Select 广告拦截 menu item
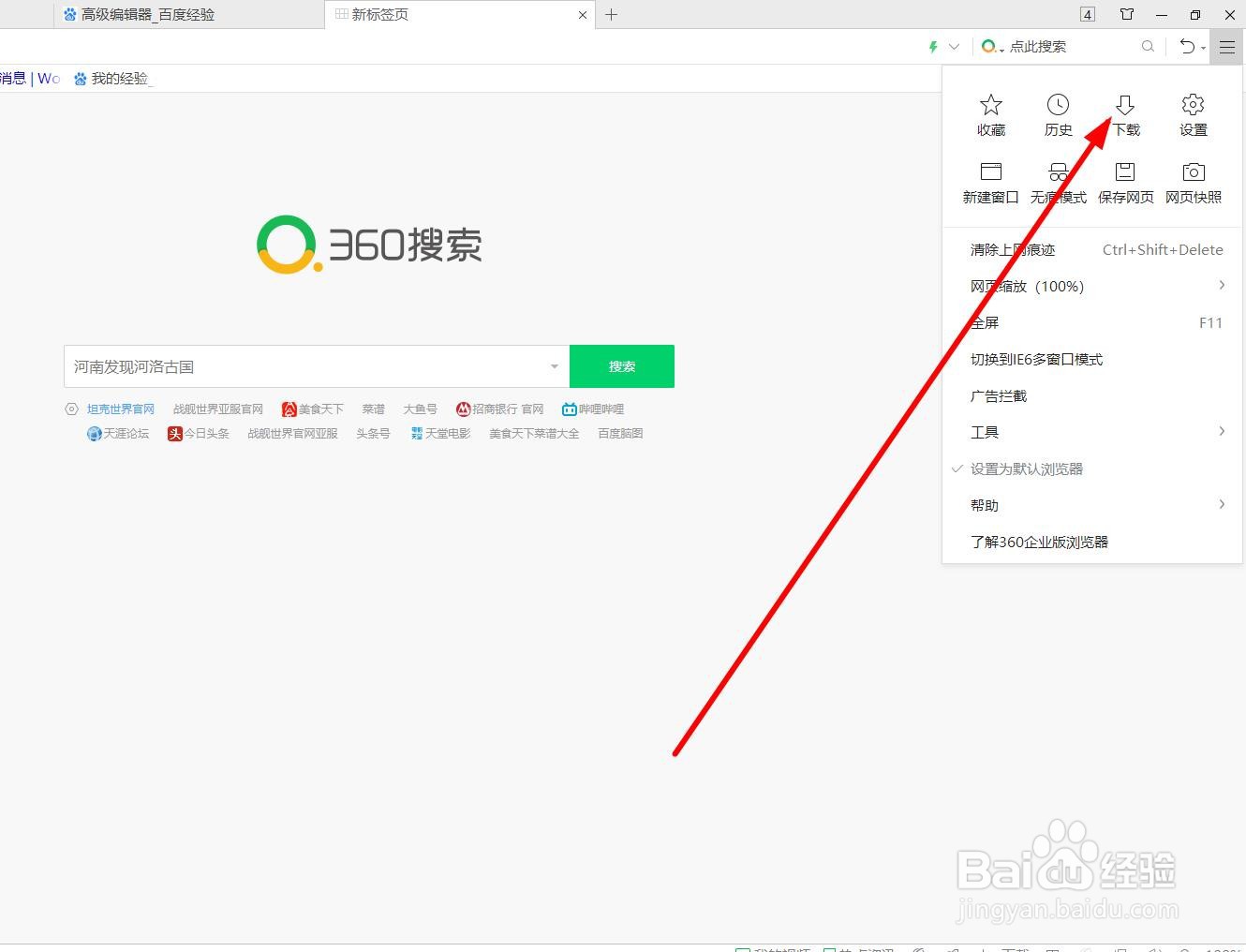This screenshot has width=1246, height=952. pos(1092,396)
